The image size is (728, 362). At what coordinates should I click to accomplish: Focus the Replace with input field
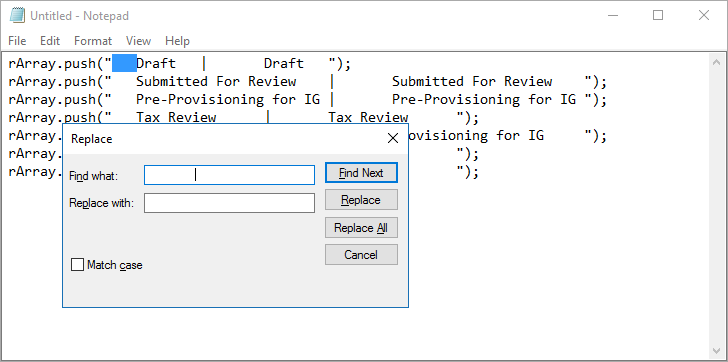pyautogui.click(x=229, y=203)
